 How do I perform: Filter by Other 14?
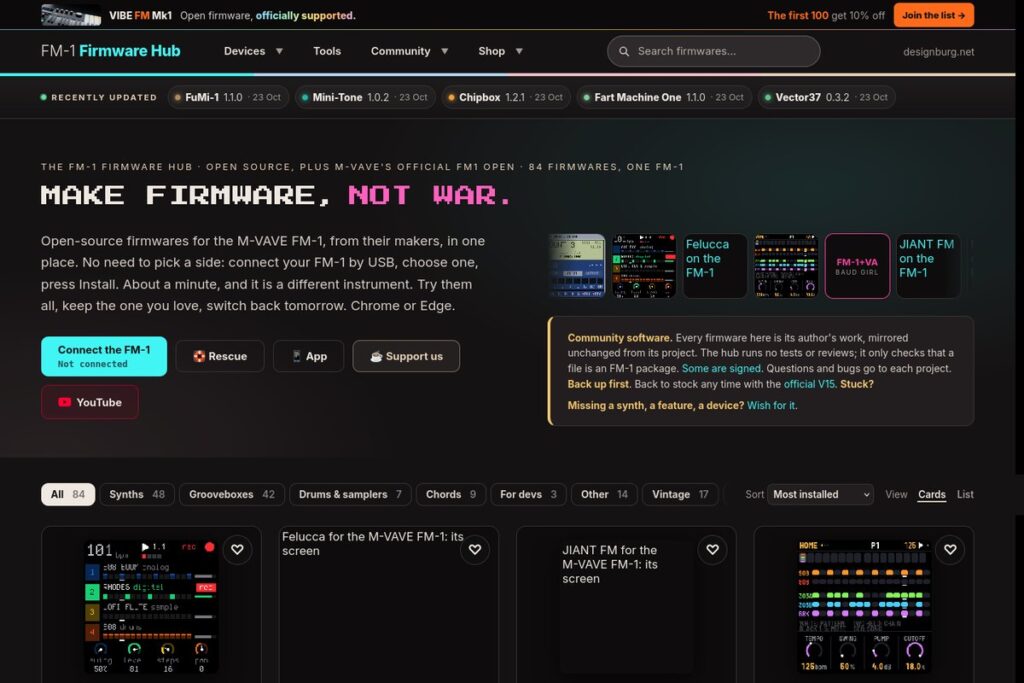604,494
